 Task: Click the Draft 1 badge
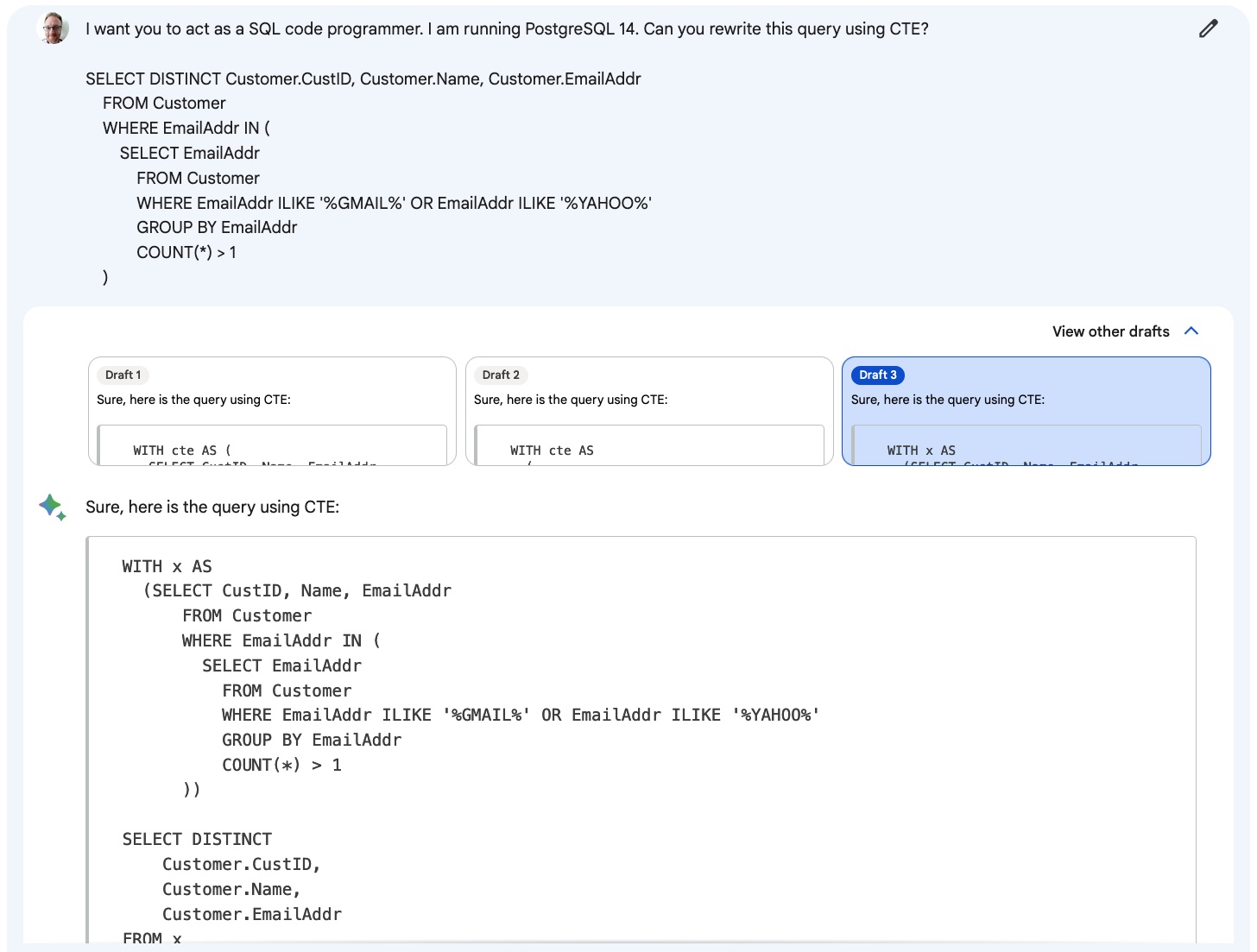123,375
